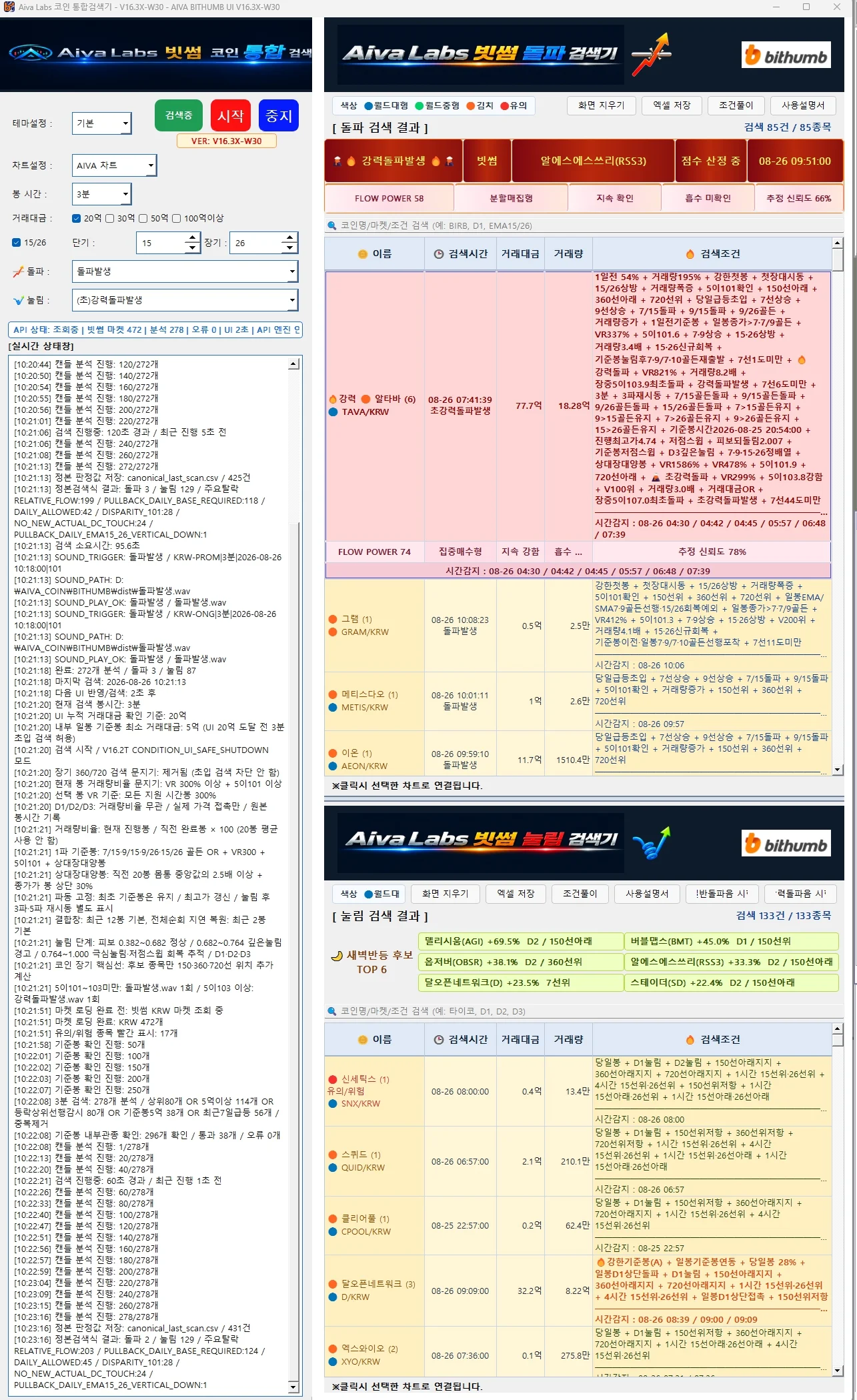This screenshot has height=1400, width=857.
Task: Click the 옵저버(OBSR) +38.1% candidate card
Action: coord(520,962)
